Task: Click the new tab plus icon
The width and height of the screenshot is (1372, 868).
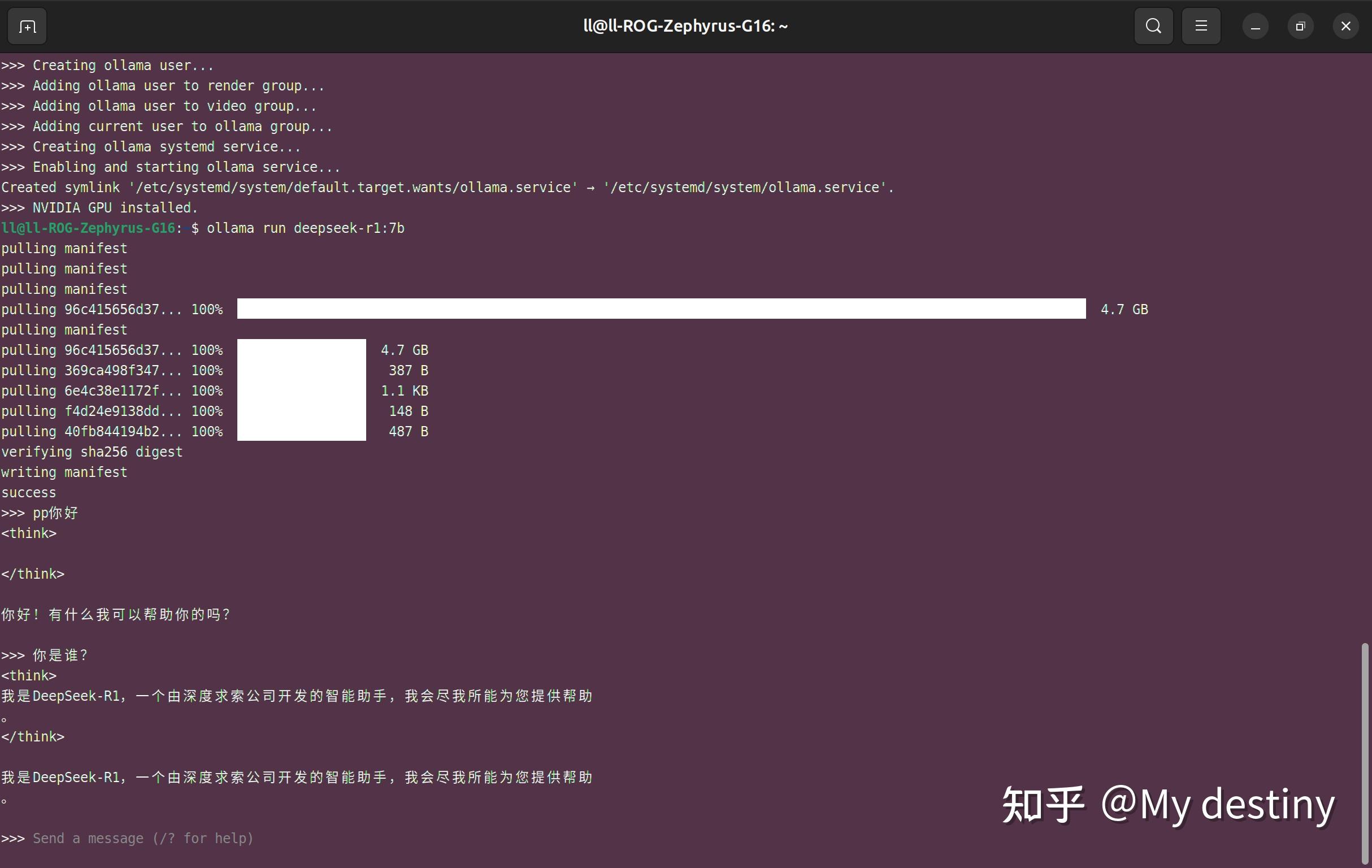Action: (x=25, y=25)
